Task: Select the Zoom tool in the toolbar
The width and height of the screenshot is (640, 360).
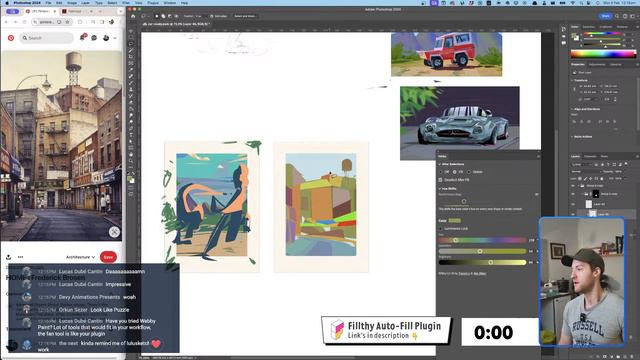Action: pyautogui.click(x=131, y=161)
